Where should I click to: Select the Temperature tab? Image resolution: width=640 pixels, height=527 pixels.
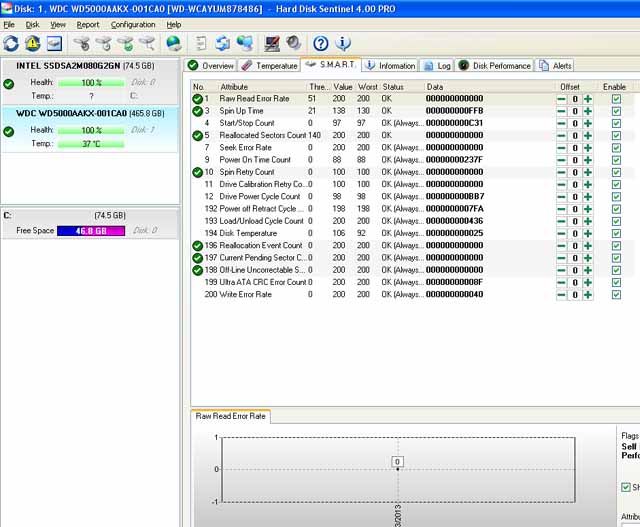pyautogui.click(x=268, y=66)
